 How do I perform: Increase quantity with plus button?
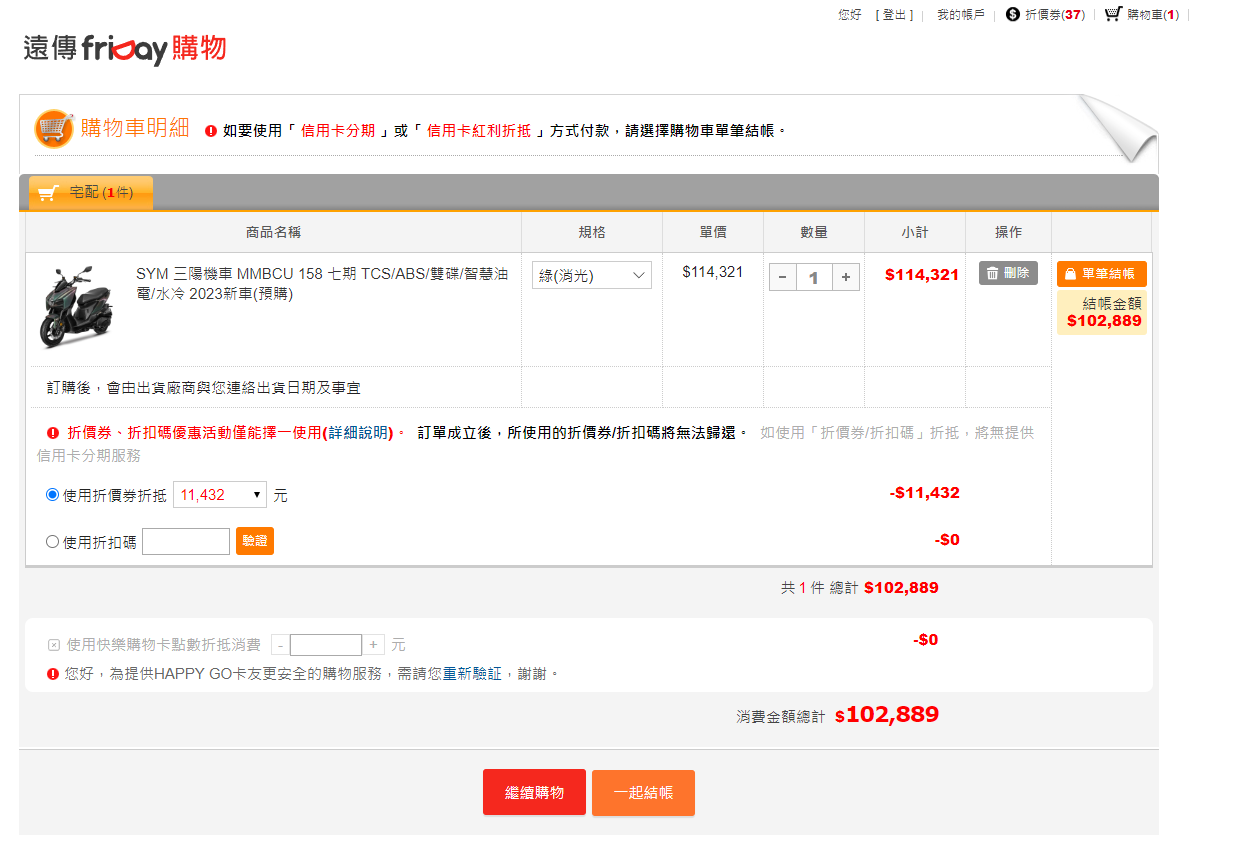pos(845,277)
